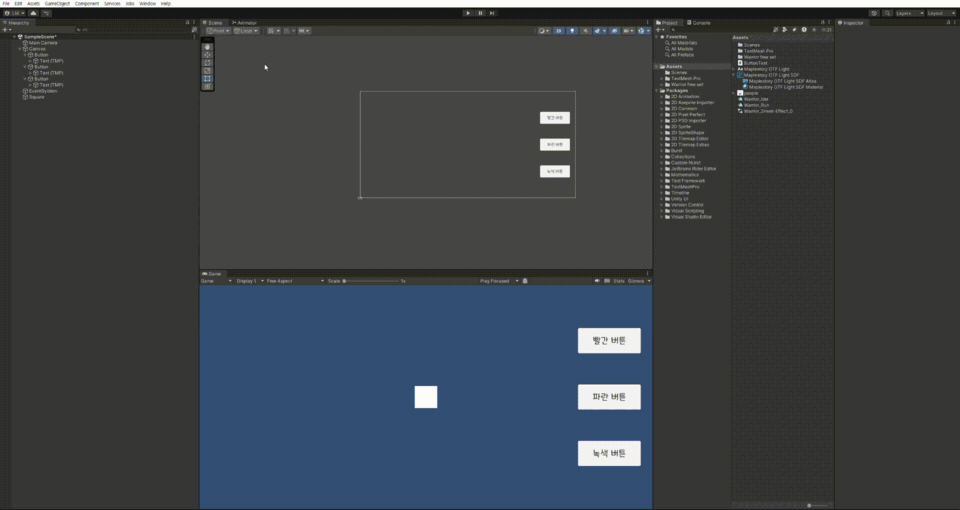Open the Layers dropdown
The image size is (960, 510).
[910, 13]
